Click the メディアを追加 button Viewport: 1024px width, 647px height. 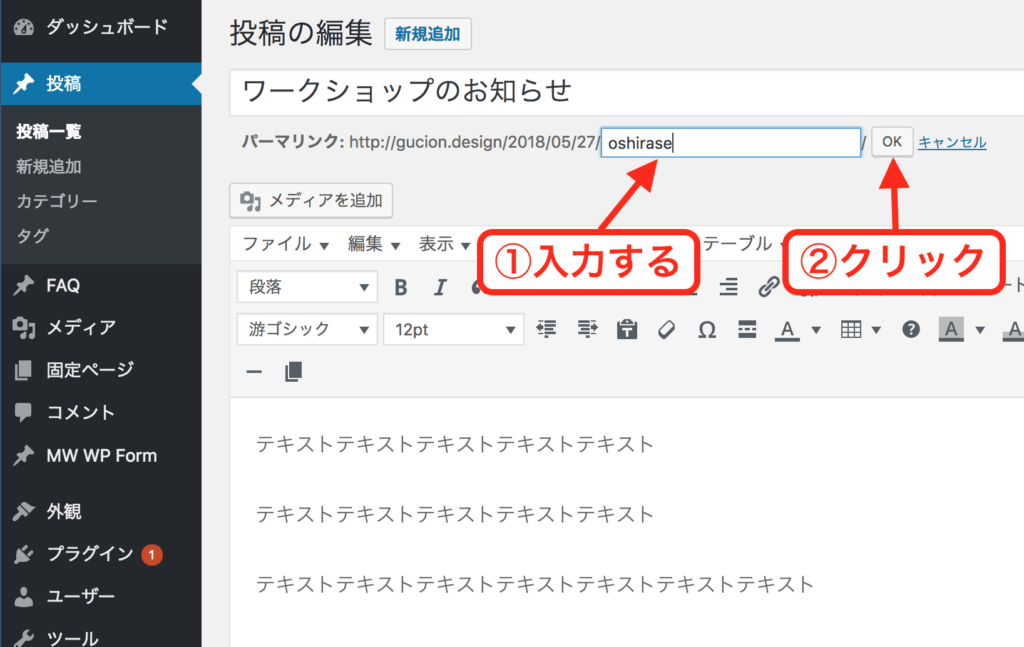click(x=311, y=201)
